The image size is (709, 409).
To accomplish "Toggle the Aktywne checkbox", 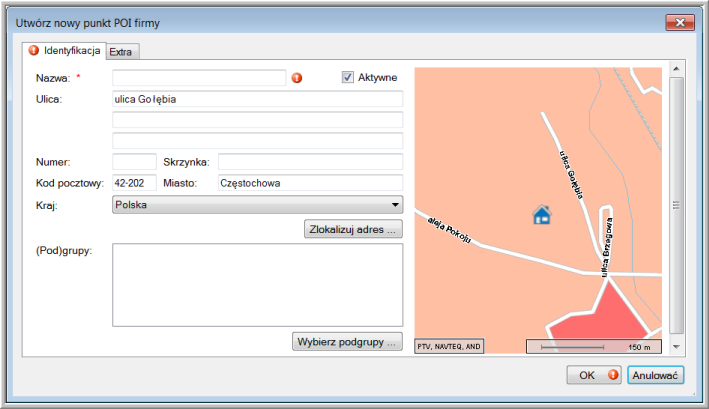I will coord(348,78).
